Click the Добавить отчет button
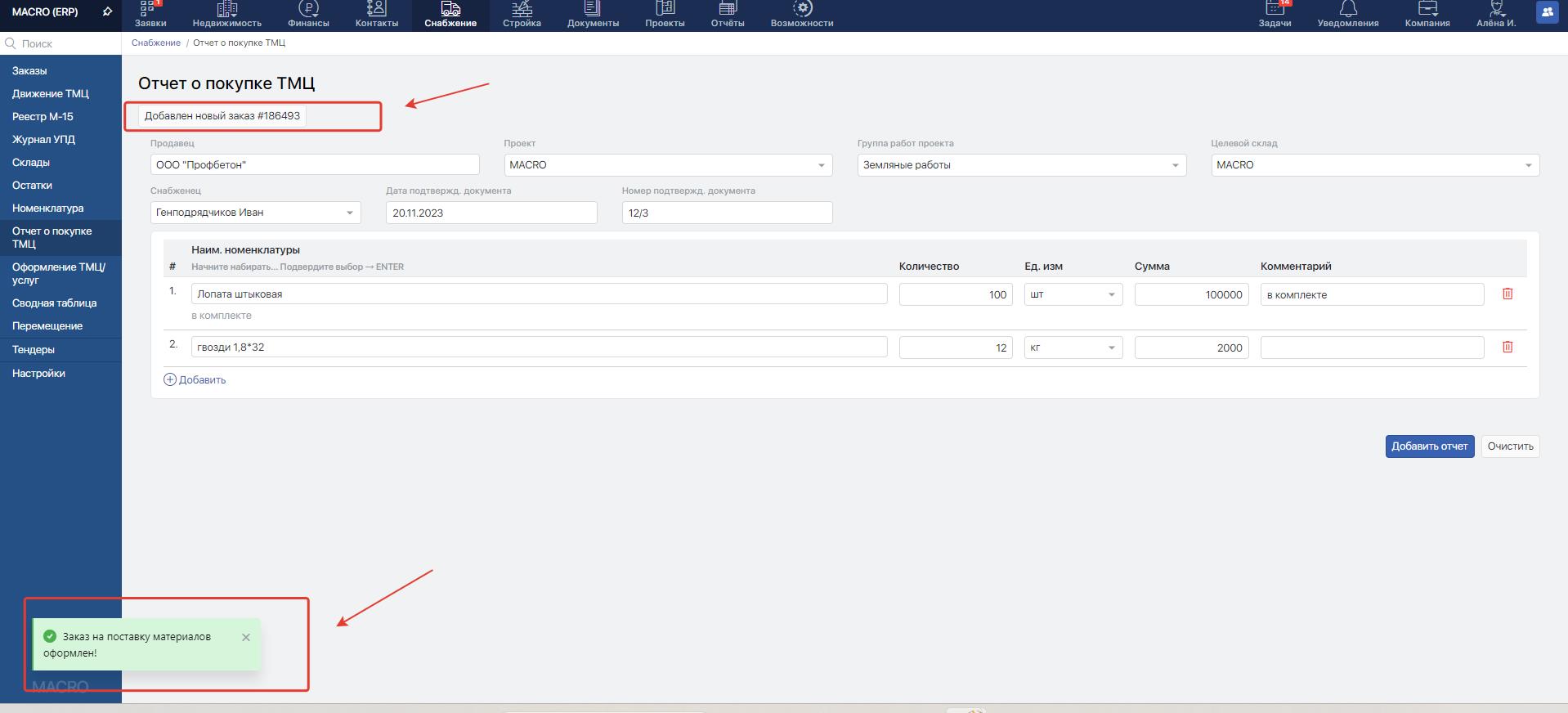Screen dimensions: 1568x713 pos(1429,446)
